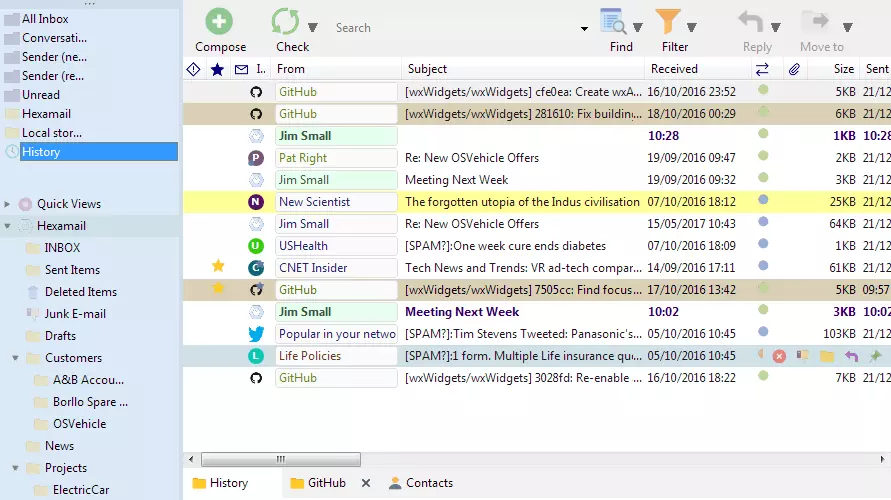
Task: Expand the Filter dropdown arrow
Action: click(691, 27)
